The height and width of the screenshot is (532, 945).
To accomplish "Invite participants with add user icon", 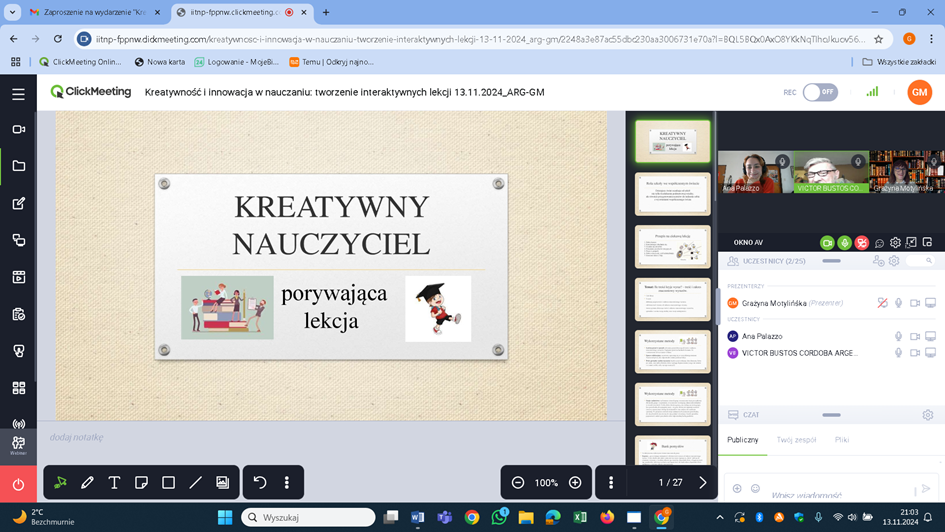I will pyautogui.click(x=878, y=261).
